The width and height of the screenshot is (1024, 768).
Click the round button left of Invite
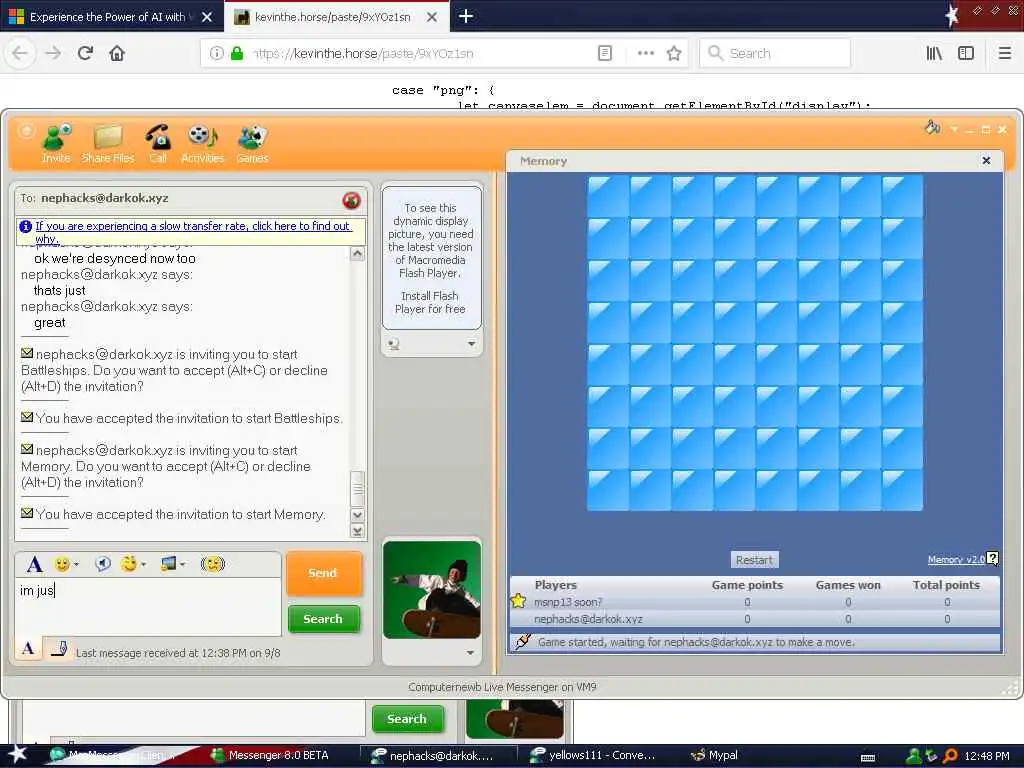coord(25,131)
